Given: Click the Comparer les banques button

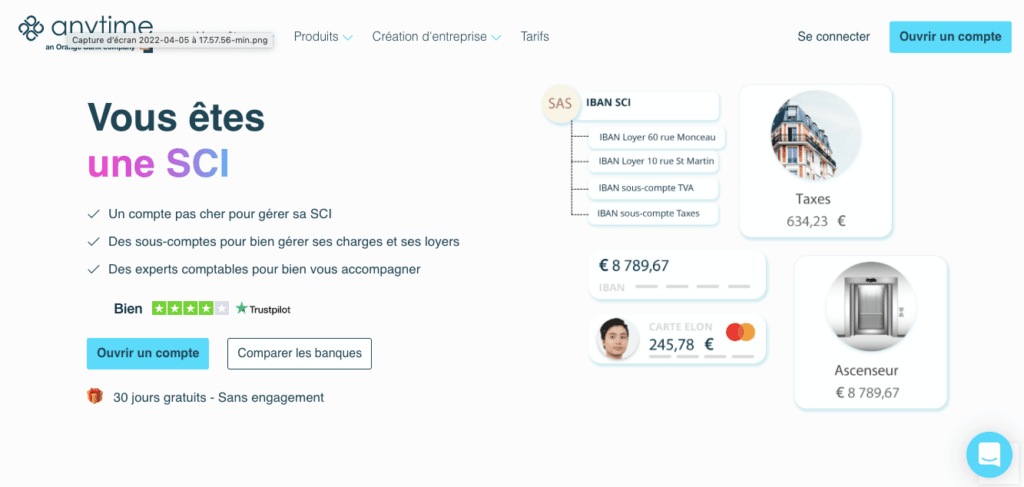Looking at the screenshot, I should 299,353.
